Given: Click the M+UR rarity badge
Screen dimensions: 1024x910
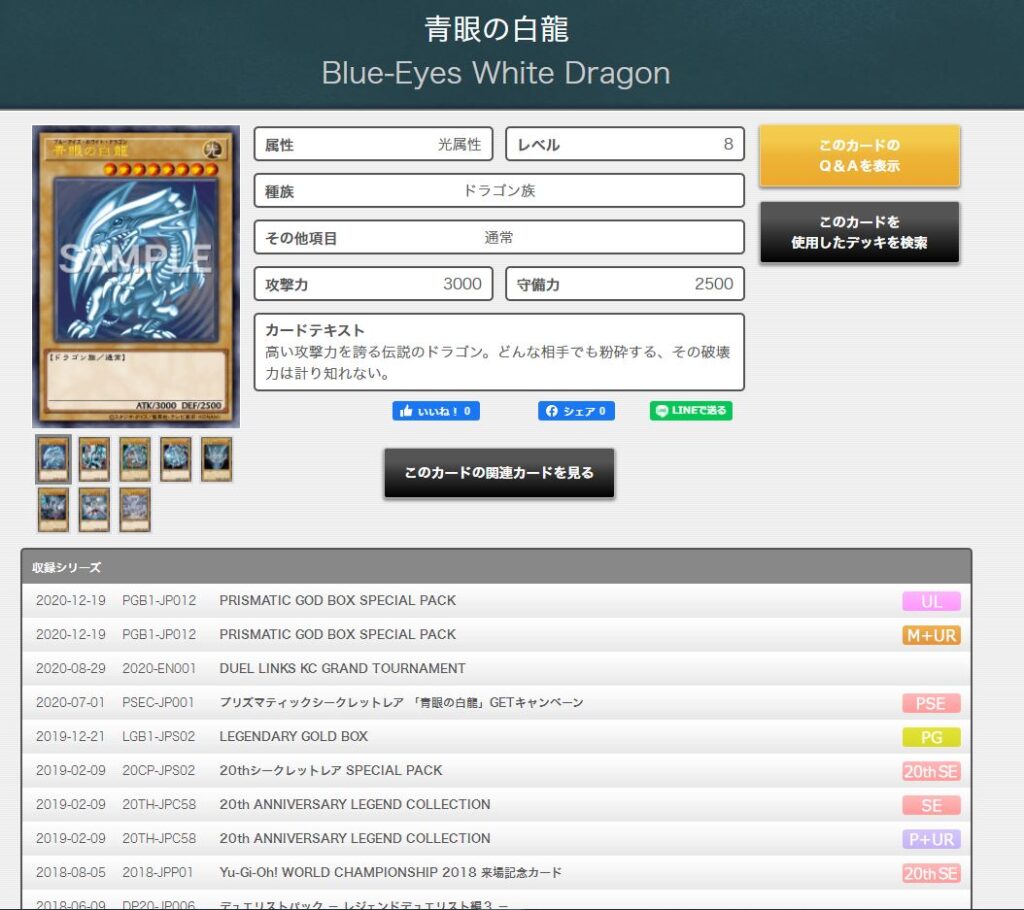Looking at the screenshot, I should [x=931, y=635].
